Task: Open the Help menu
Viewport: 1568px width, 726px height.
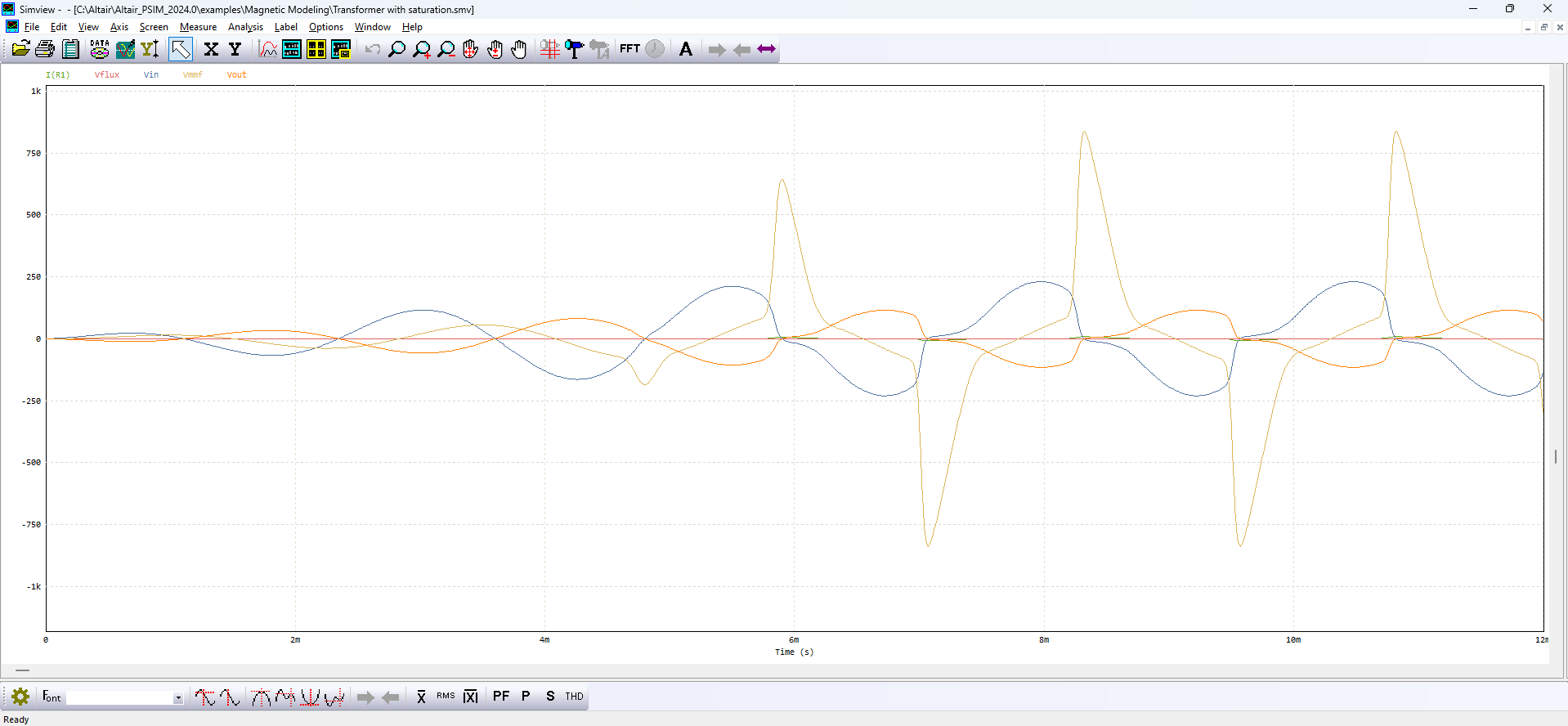Action: pos(412,27)
